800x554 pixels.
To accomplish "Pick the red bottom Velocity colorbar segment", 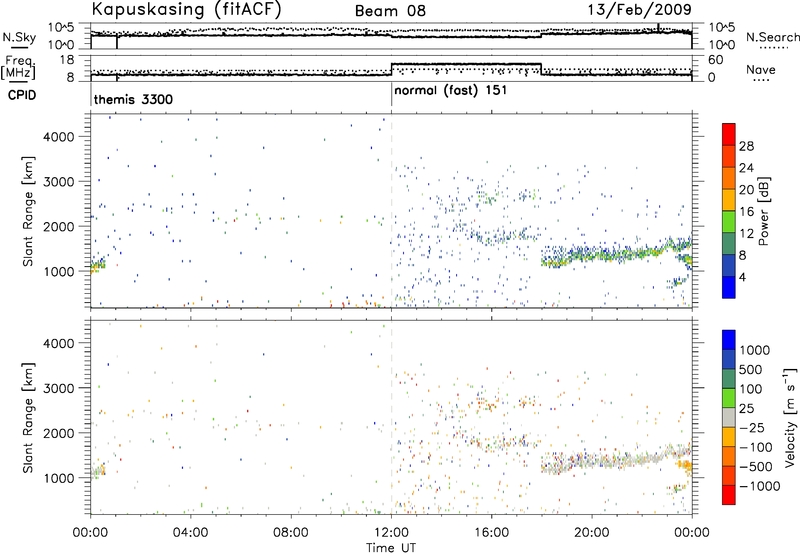I will click(729, 495).
